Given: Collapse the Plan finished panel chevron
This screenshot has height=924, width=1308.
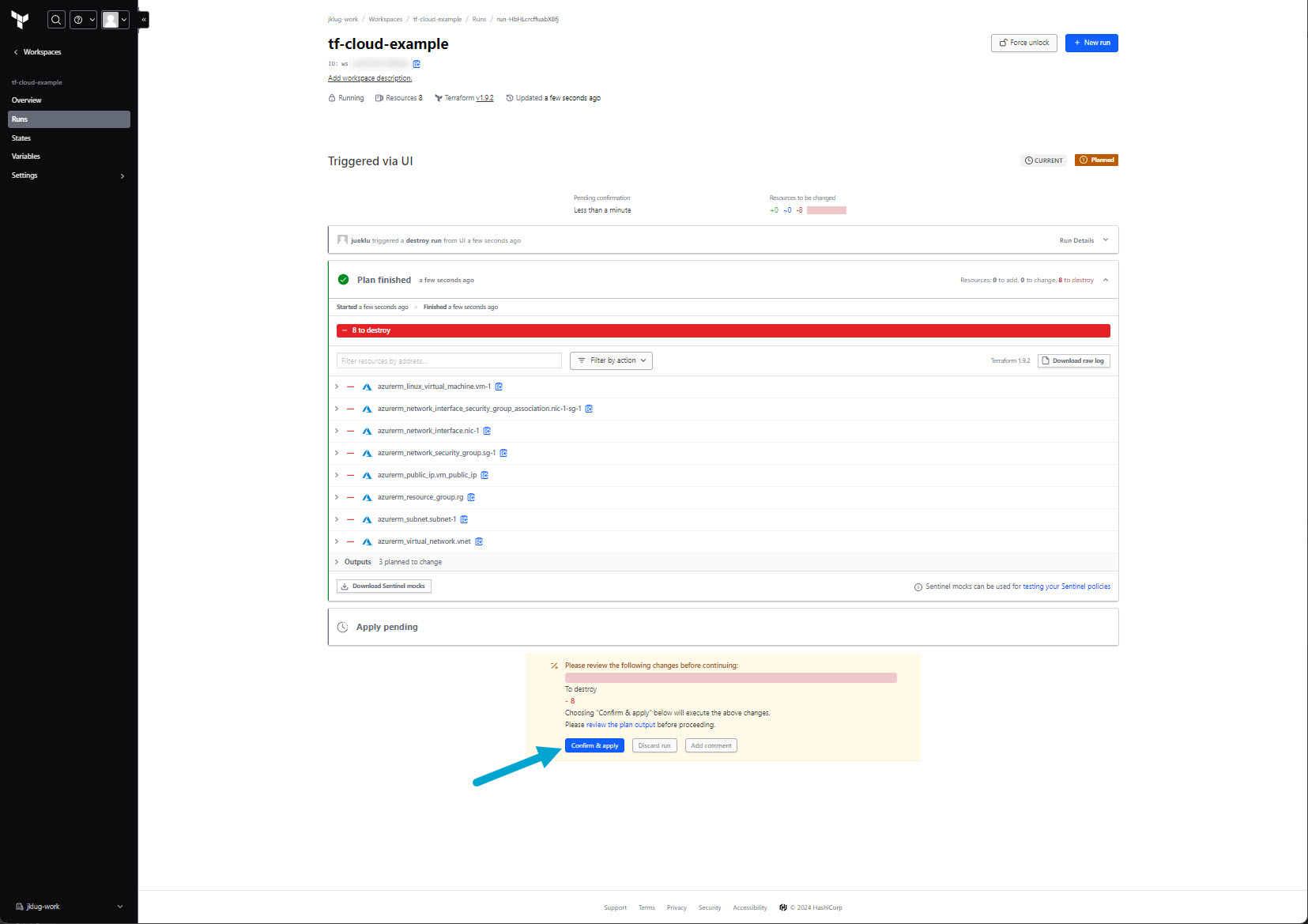Looking at the screenshot, I should (x=1106, y=280).
